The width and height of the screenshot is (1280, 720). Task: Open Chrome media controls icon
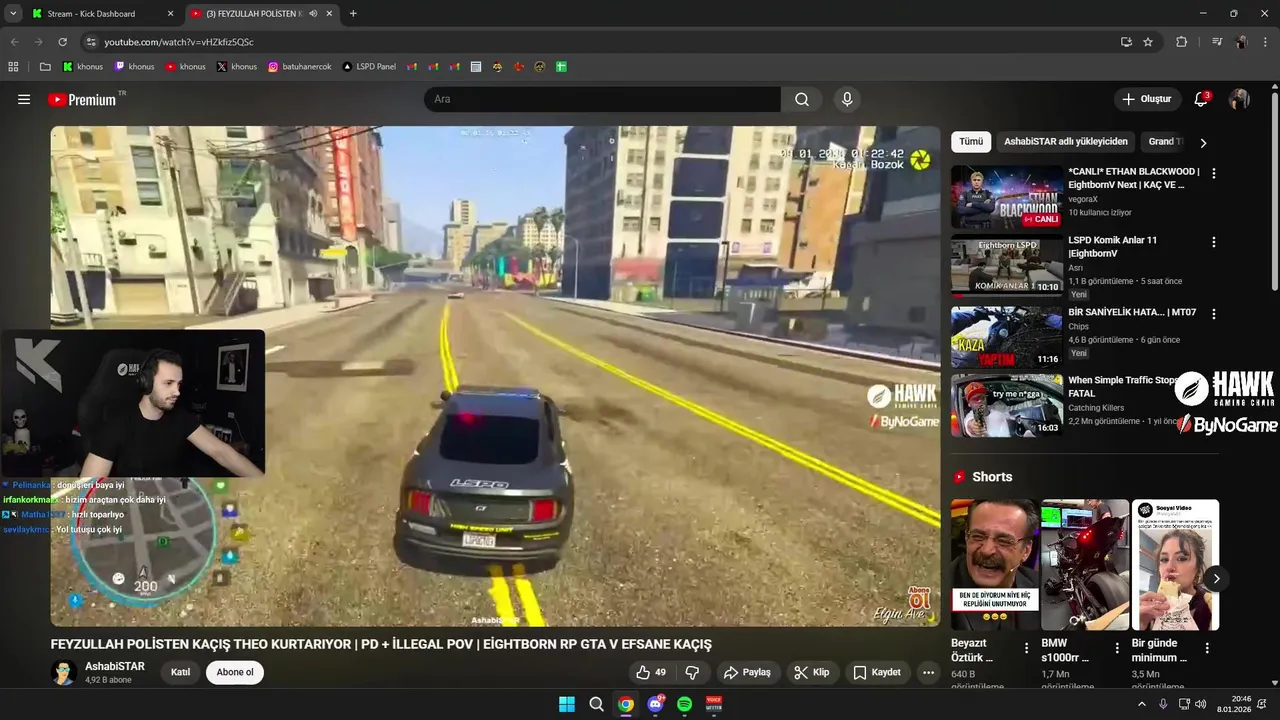pyautogui.click(x=1217, y=42)
